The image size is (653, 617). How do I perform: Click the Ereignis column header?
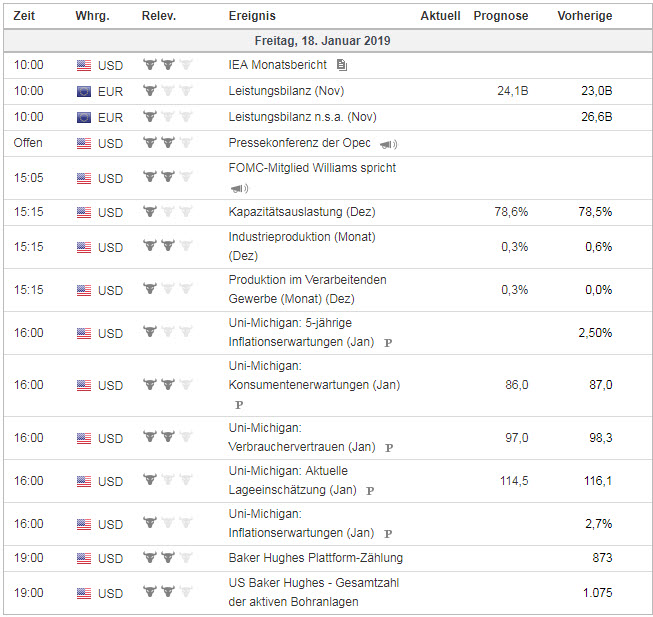click(252, 16)
